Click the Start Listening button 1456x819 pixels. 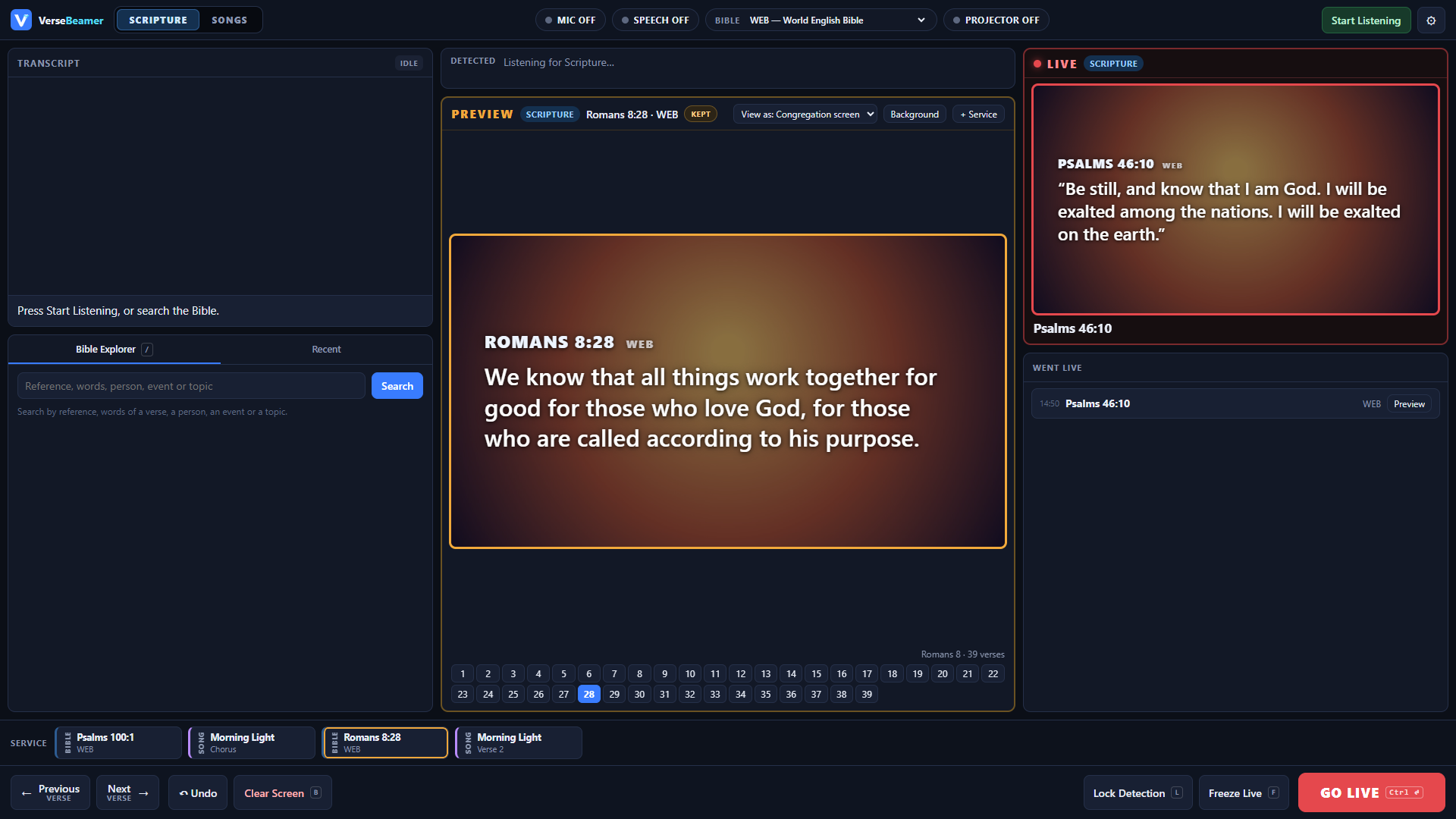pyautogui.click(x=1366, y=20)
